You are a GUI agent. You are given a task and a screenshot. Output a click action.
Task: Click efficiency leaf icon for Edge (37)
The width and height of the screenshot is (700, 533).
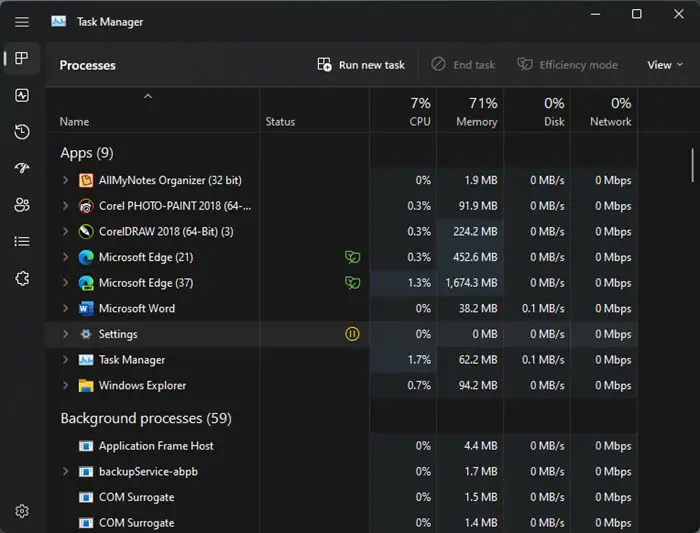[x=352, y=283]
